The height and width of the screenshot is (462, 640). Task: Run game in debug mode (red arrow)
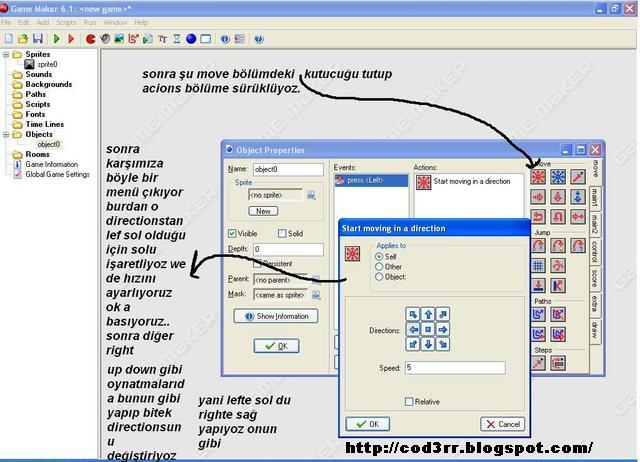pos(71,39)
